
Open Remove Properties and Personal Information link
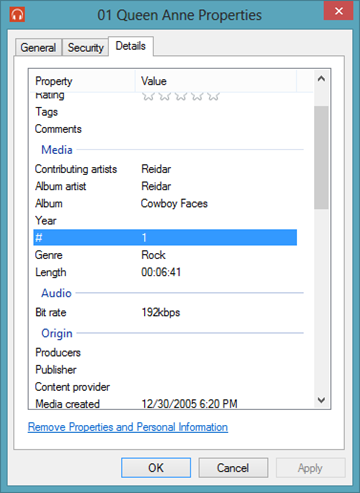point(128,427)
